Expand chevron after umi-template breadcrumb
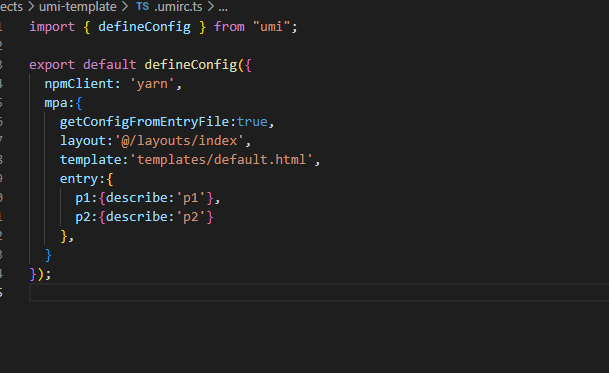Screen dimensions: 609x373 pyautogui.click(x=125, y=7)
